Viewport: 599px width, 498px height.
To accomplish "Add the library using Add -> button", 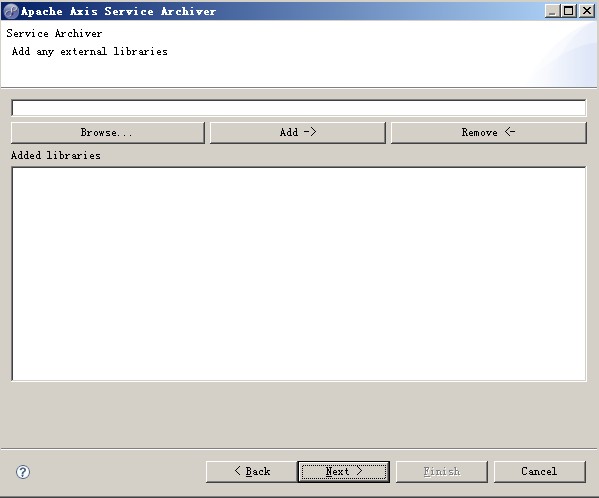I will (298, 133).
